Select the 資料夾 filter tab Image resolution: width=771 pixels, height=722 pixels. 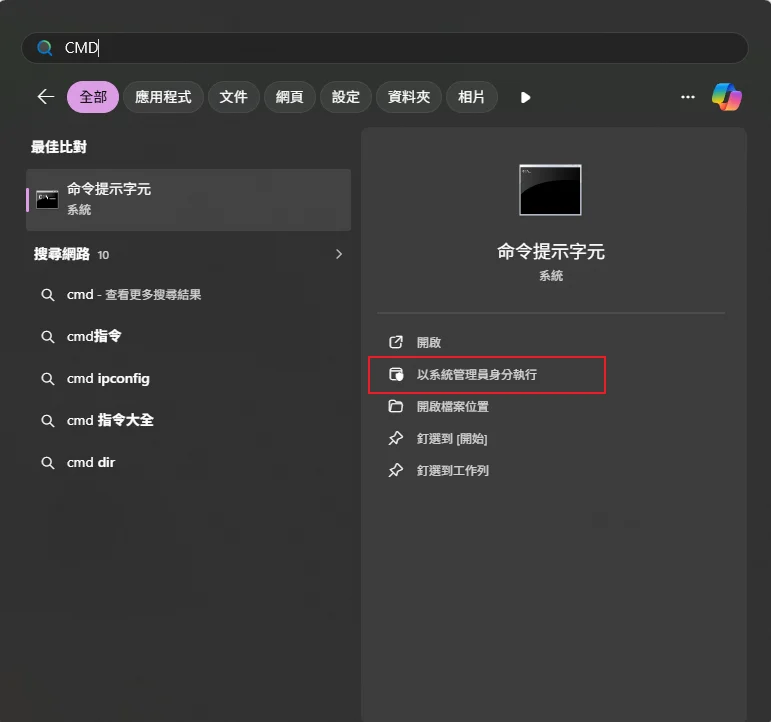click(x=409, y=97)
